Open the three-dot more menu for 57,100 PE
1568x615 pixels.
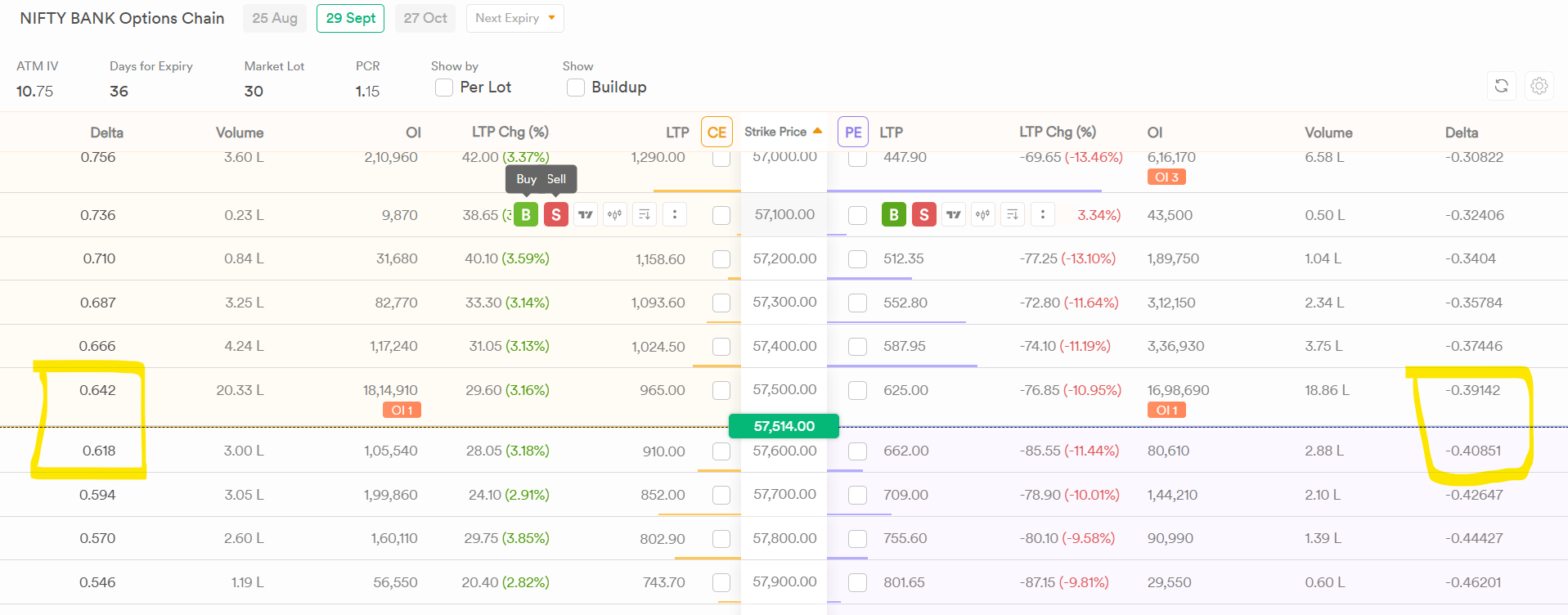tap(1043, 215)
